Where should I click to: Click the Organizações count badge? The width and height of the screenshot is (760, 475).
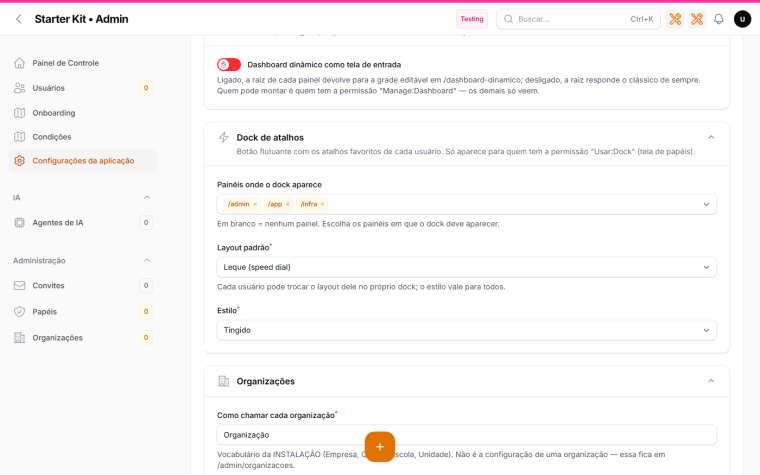146,338
